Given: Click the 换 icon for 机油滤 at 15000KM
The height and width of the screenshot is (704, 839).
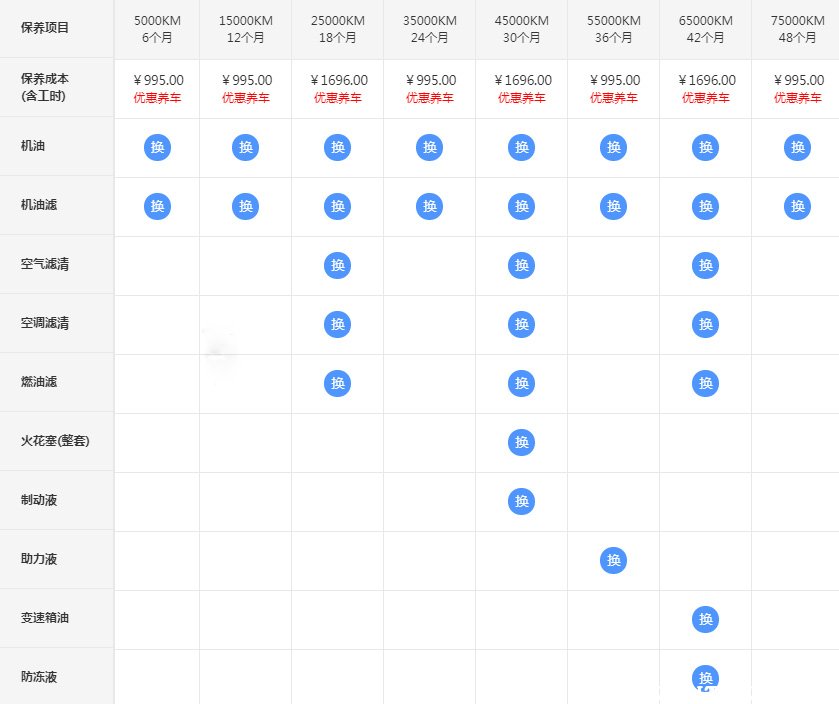Looking at the screenshot, I should click(245, 206).
